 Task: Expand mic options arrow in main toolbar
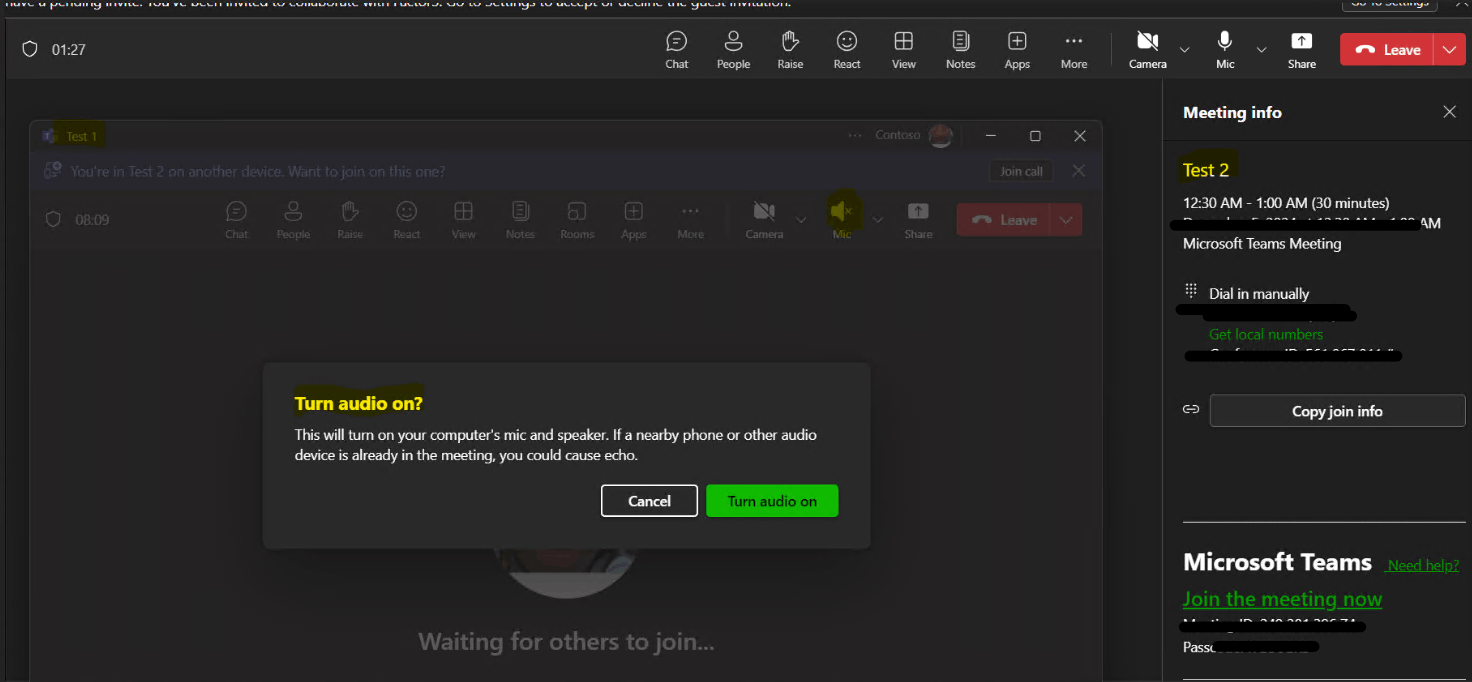(1261, 50)
